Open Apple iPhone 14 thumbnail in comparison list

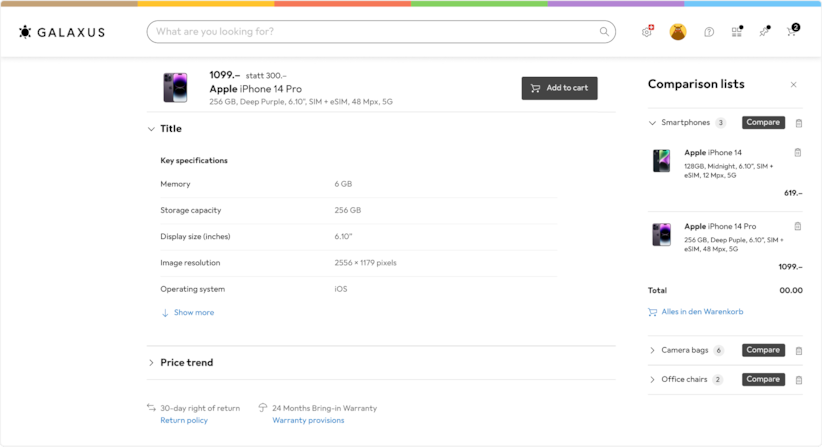click(662, 161)
